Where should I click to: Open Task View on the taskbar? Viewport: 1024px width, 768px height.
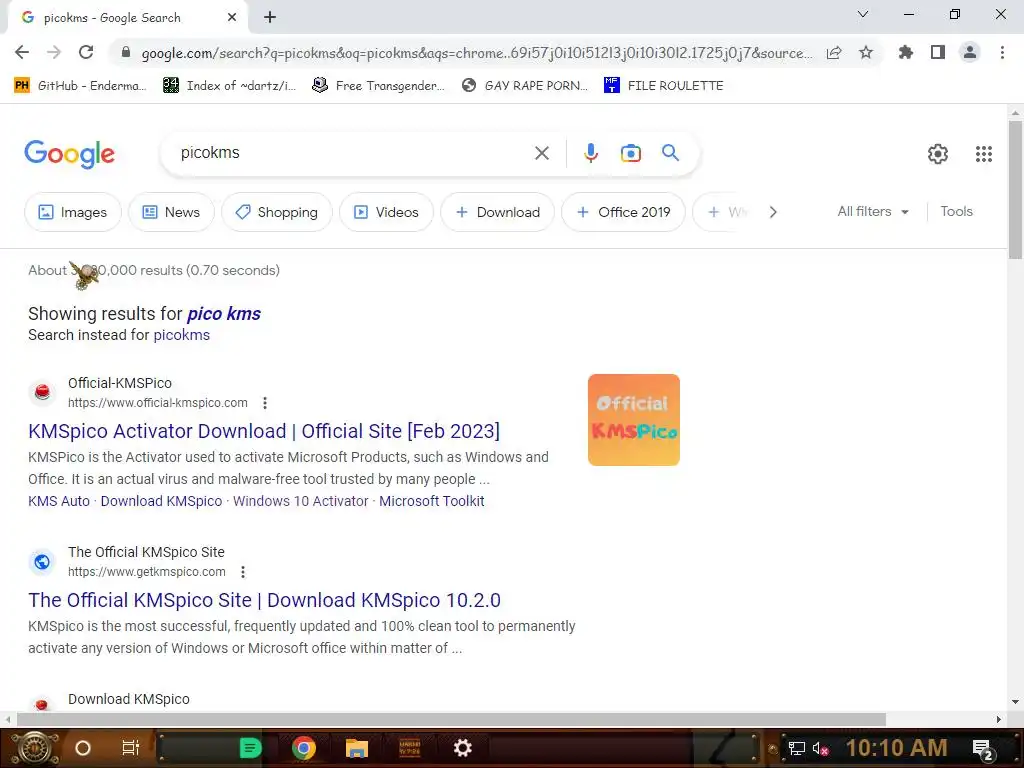[x=131, y=748]
